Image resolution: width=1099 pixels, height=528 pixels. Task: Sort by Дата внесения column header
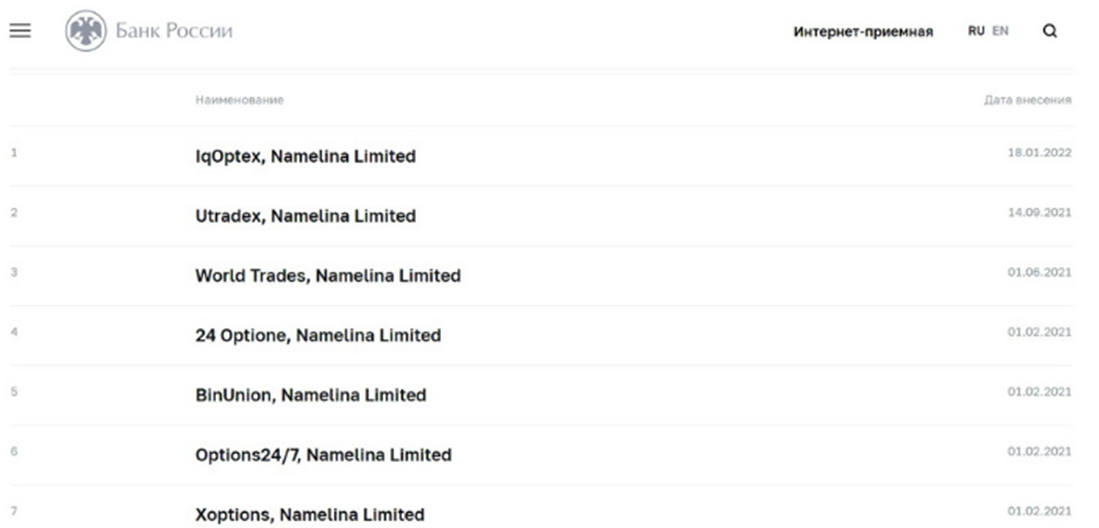[x=1028, y=100]
